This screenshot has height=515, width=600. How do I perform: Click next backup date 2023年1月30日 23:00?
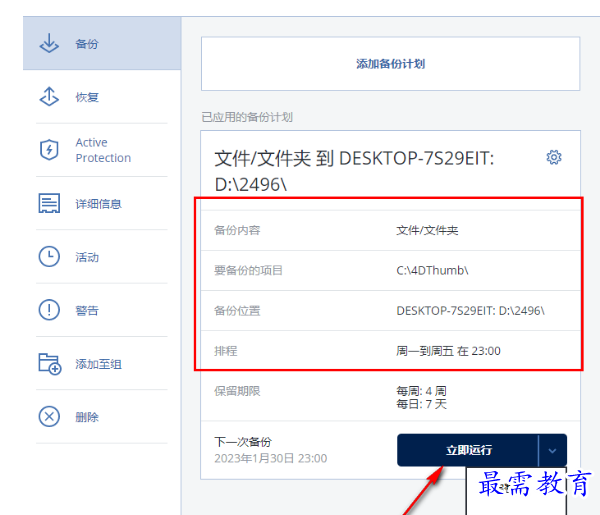271,458
